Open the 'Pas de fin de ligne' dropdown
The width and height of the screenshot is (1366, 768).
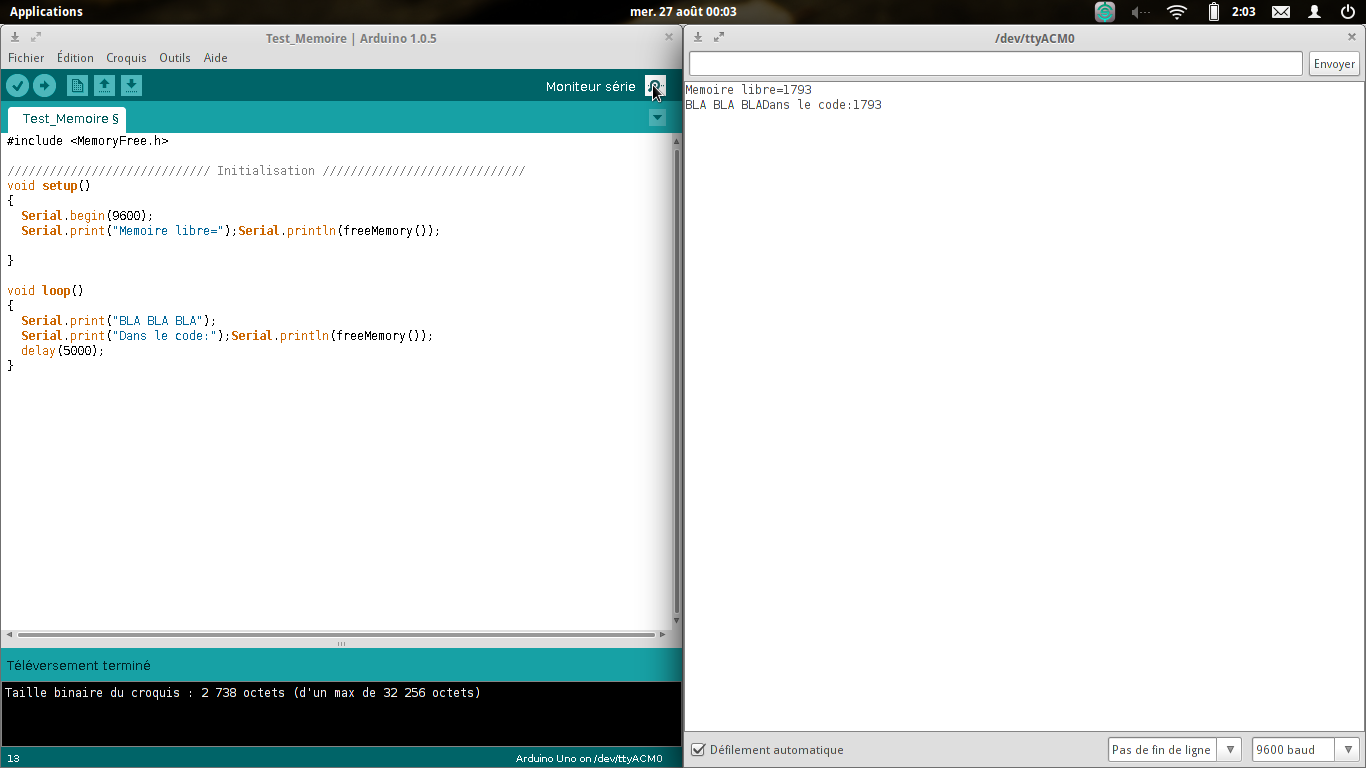(1175, 750)
